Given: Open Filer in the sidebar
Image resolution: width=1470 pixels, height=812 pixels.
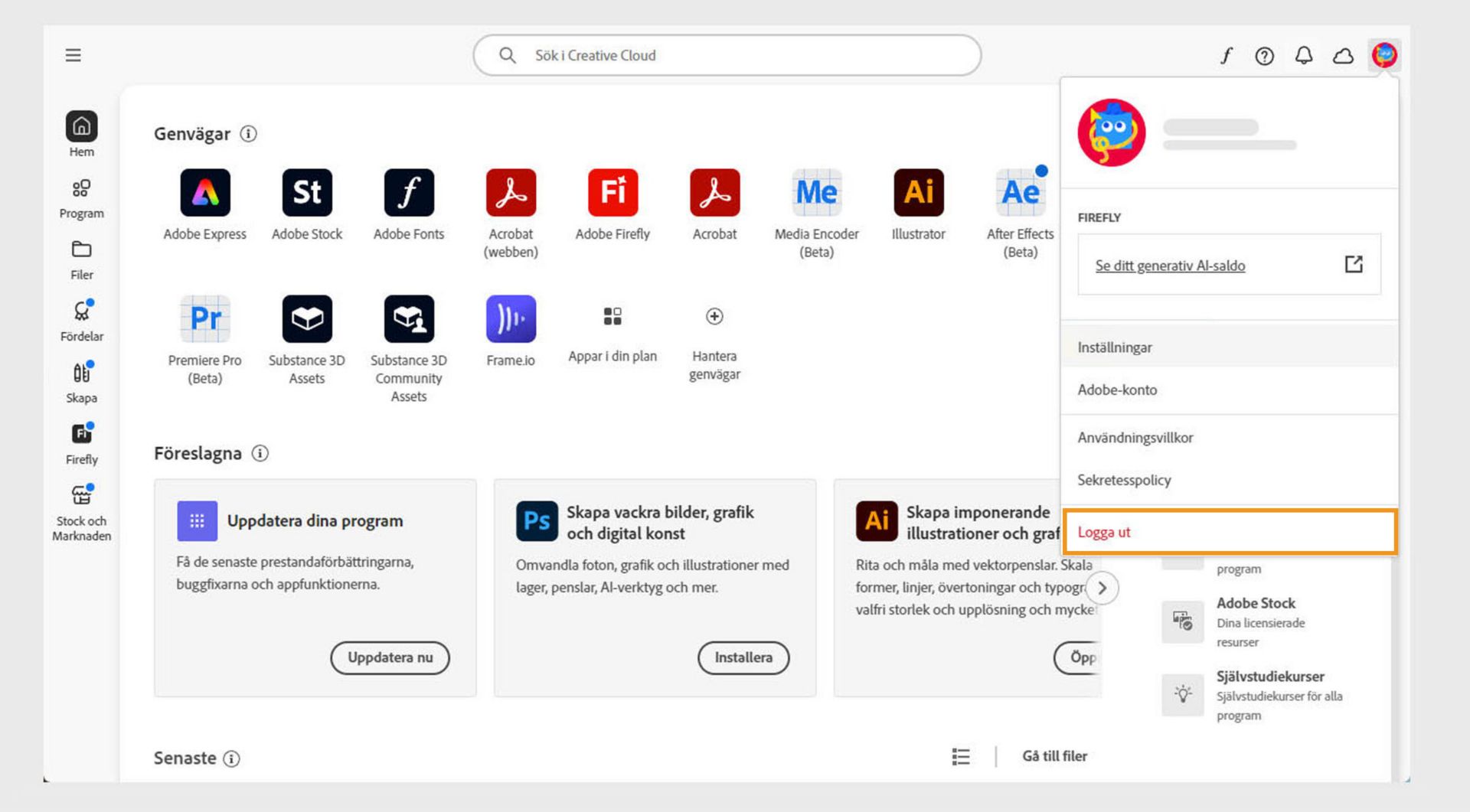Looking at the screenshot, I should click(81, 259).
